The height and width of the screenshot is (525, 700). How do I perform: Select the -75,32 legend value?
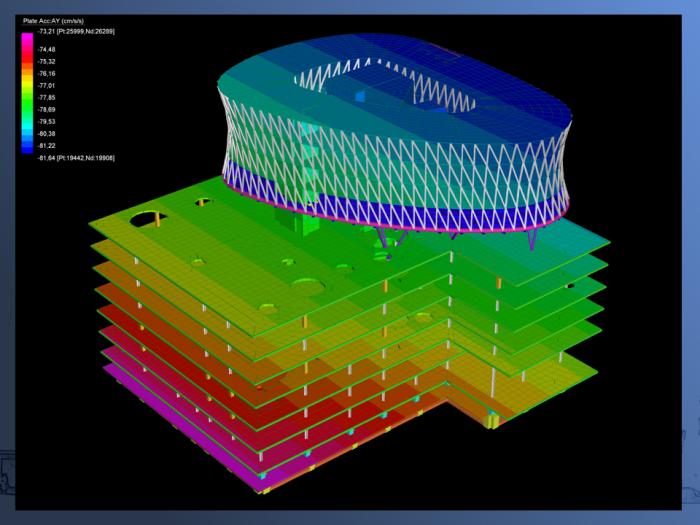pyautogui.click(x=47, y=61)
